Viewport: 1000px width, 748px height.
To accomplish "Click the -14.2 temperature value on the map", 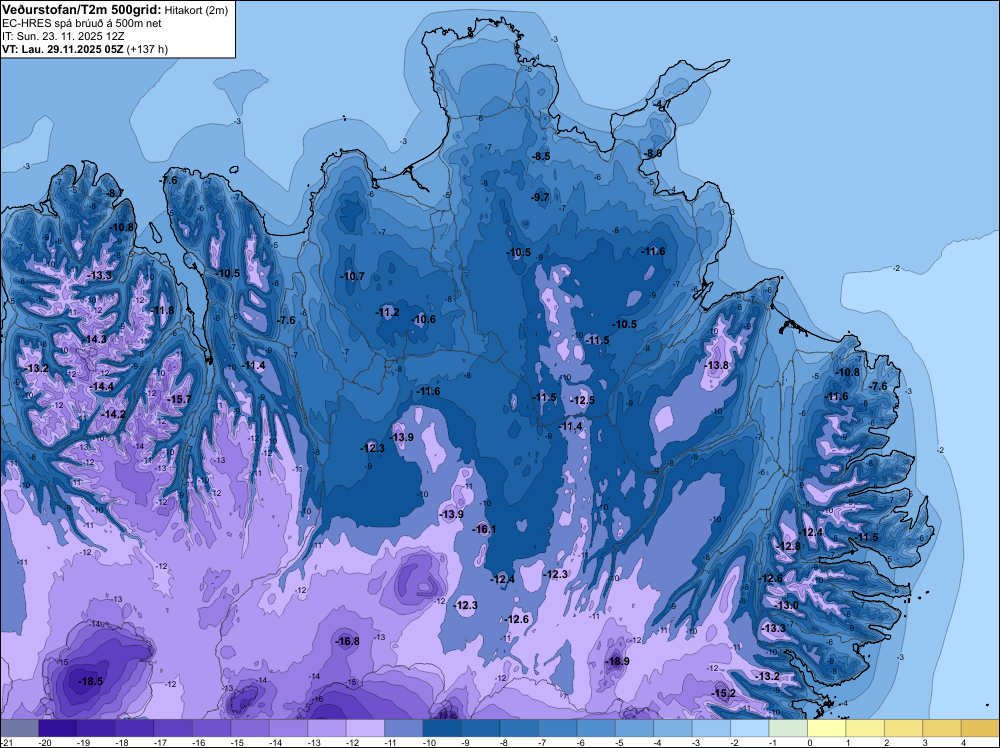I will [114, 414].
